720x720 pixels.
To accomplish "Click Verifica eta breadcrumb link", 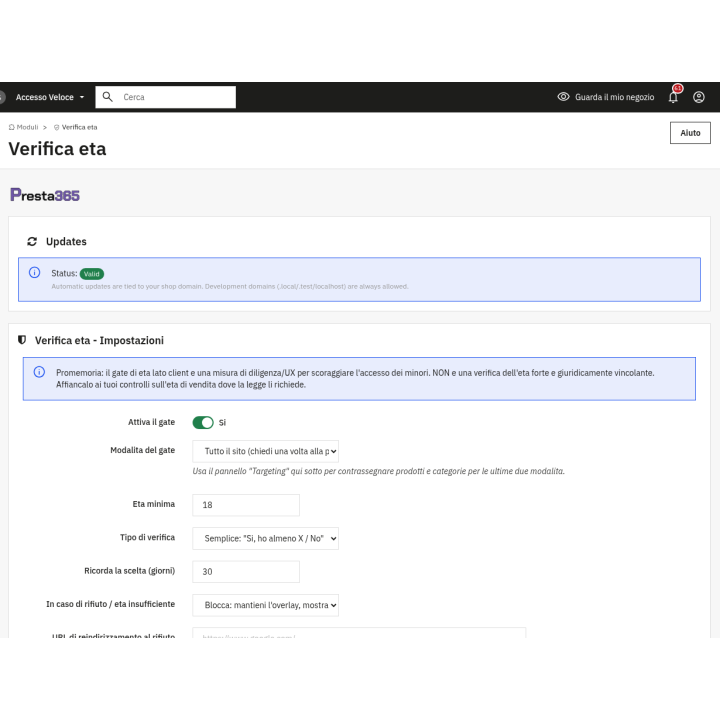I will [x=79, y=127].
